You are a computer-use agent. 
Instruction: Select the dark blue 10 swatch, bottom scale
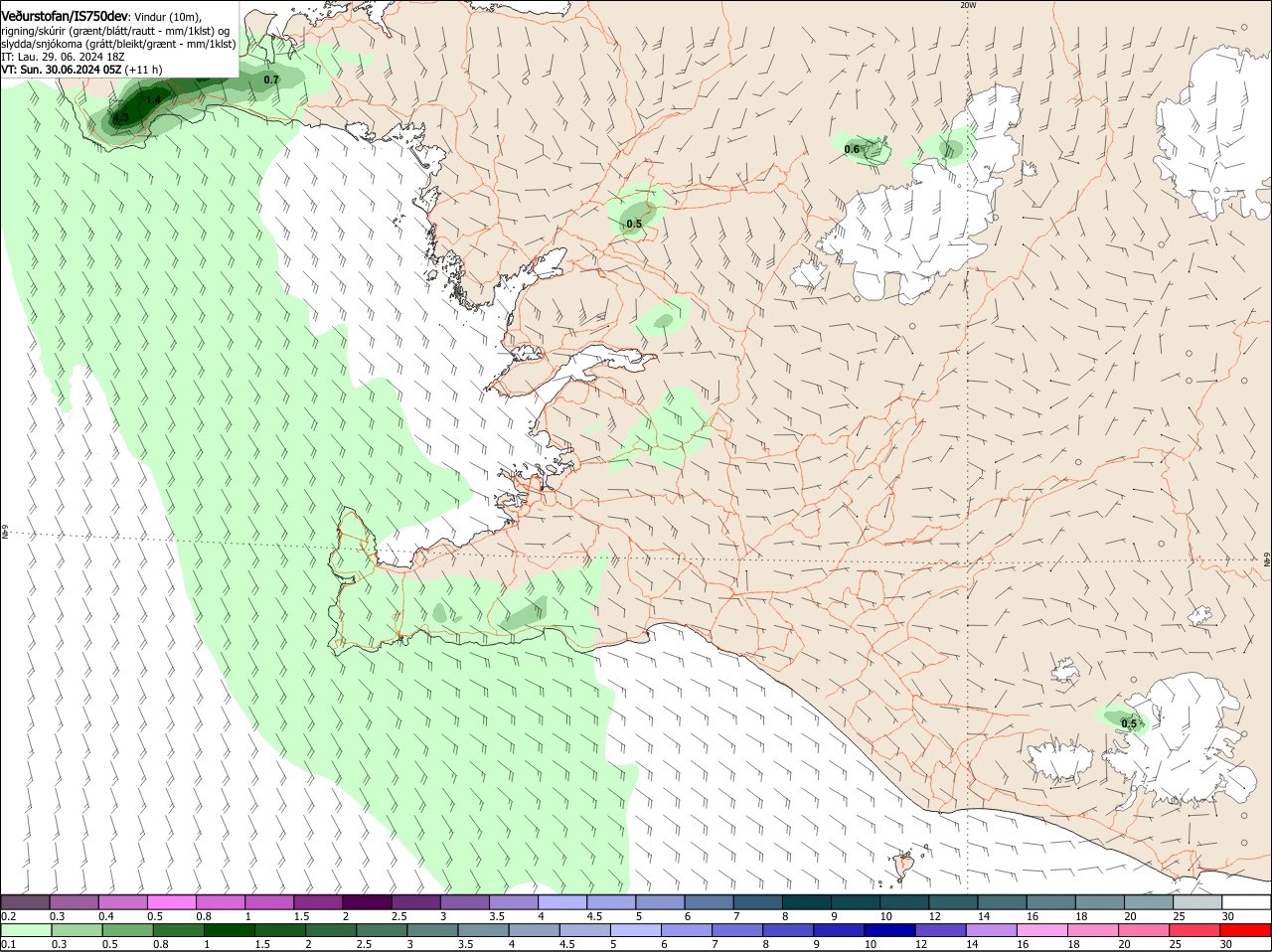(889, 931)
